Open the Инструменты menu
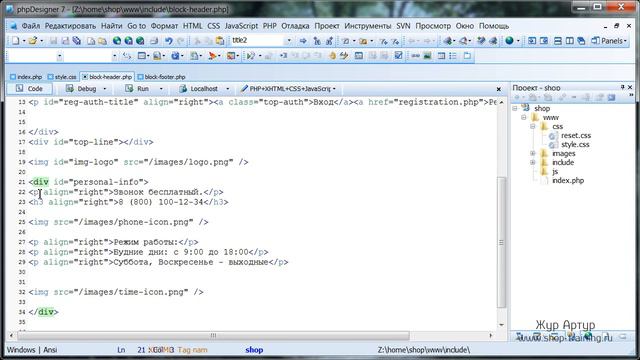The width and height of the screenshot is (640, 360). pos(367,26)
